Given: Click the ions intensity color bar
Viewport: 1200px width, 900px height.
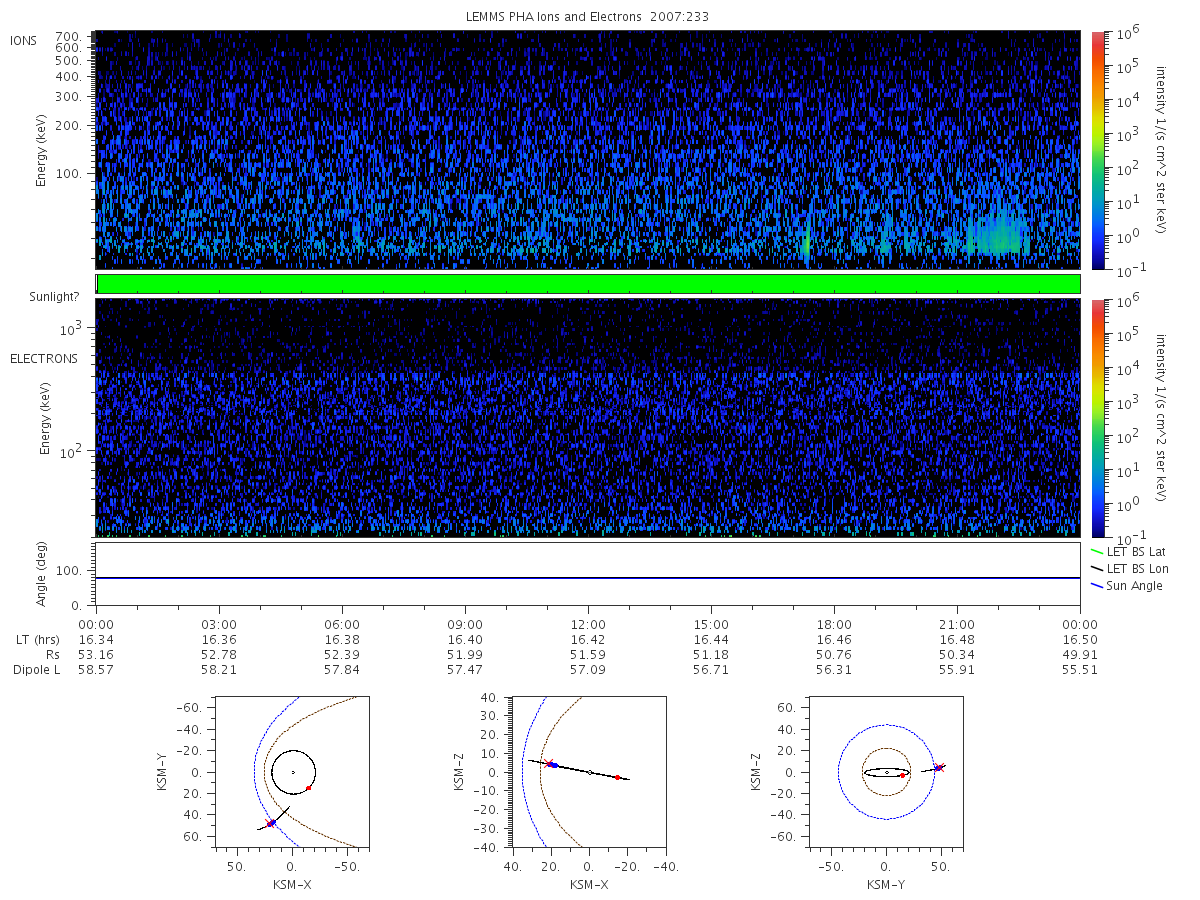Looking at the screenshot, I should click(1097, 149).
